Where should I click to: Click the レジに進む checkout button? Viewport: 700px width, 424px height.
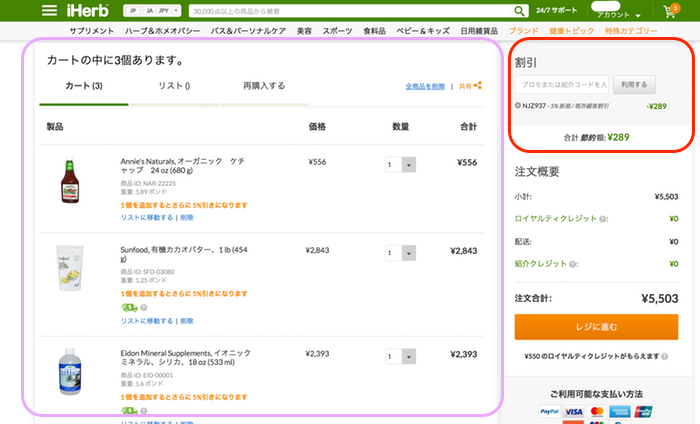[x=596, y=327]
